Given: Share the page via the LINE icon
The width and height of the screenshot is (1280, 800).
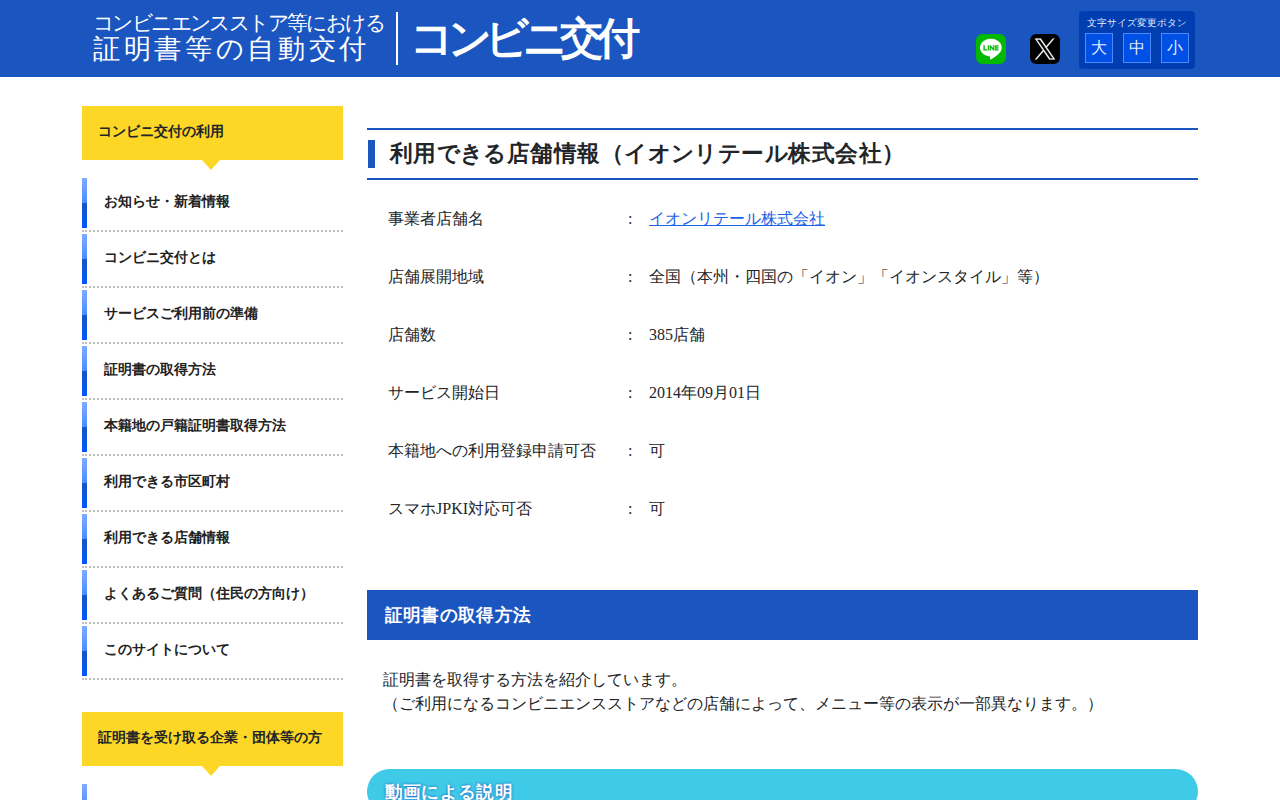Looking at the screenshot, I should [x=990, y=48].
